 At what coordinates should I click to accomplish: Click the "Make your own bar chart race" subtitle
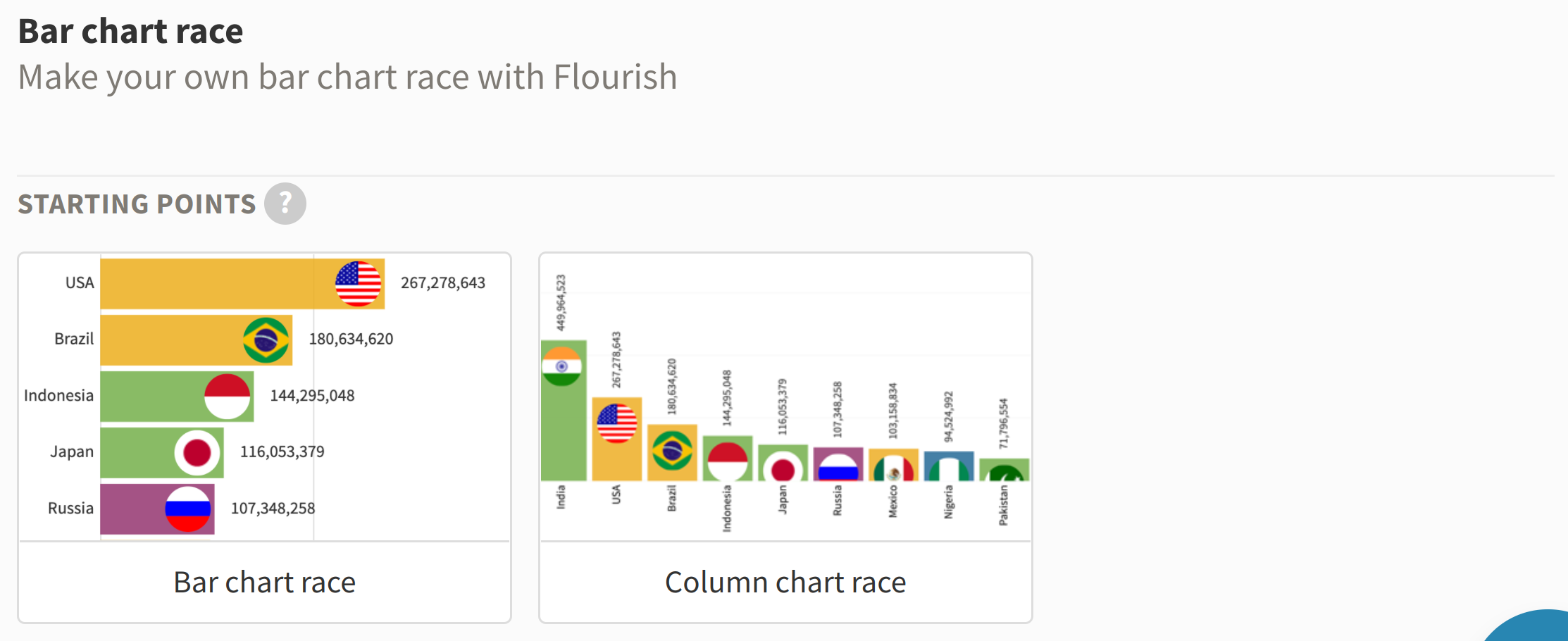pos(347,77)
